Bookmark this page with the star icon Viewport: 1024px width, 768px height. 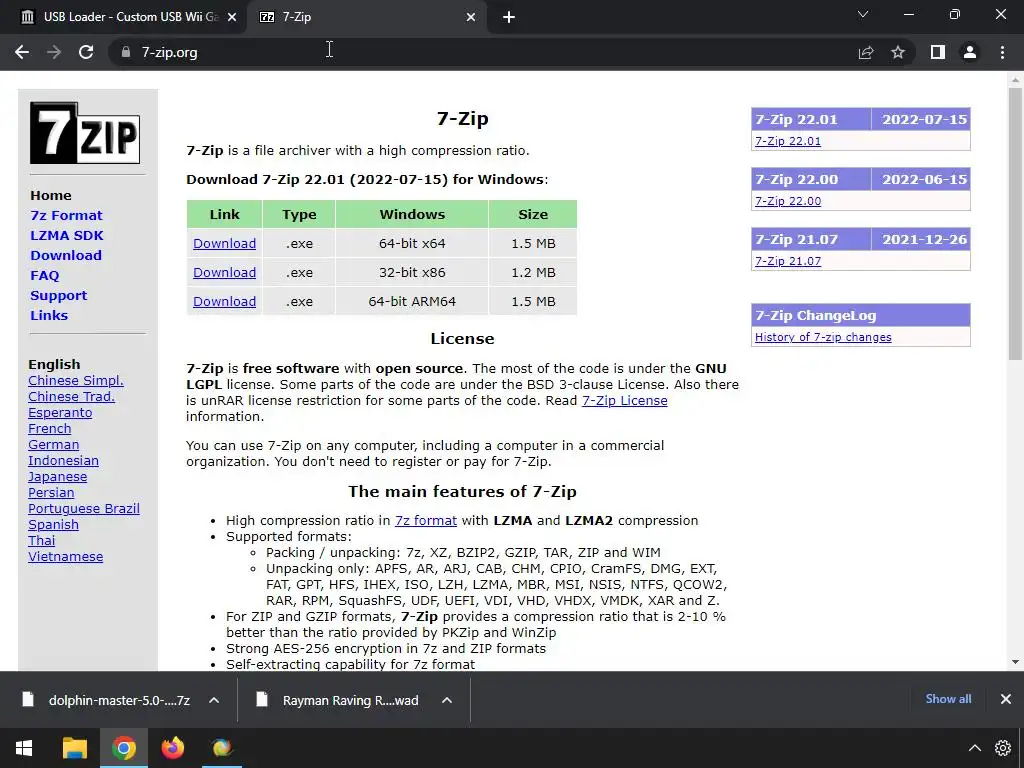(898, 52)
